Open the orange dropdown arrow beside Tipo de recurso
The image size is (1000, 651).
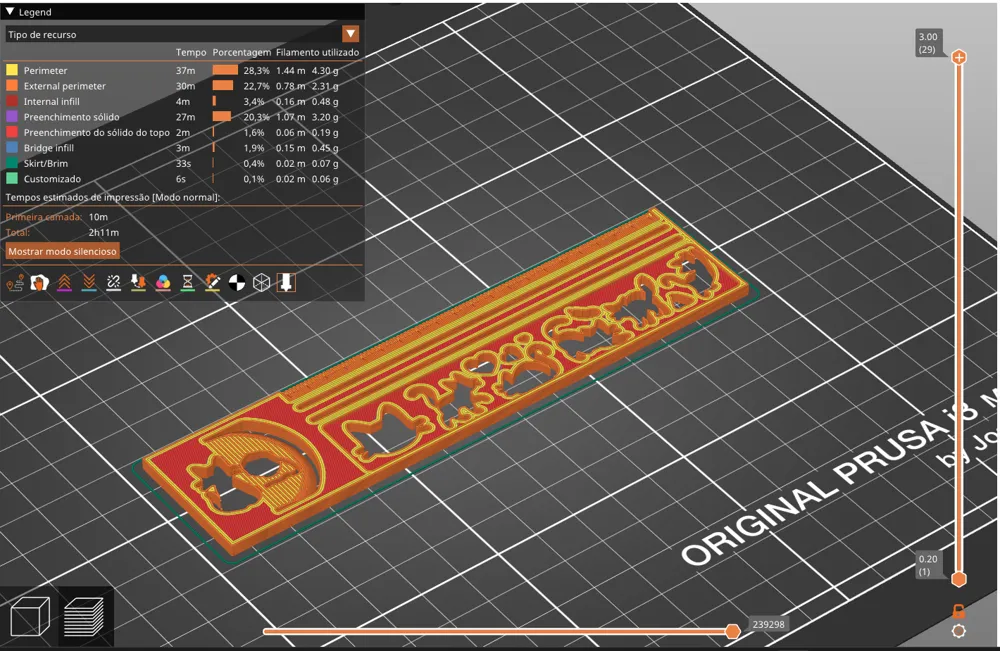click(350, 34)
